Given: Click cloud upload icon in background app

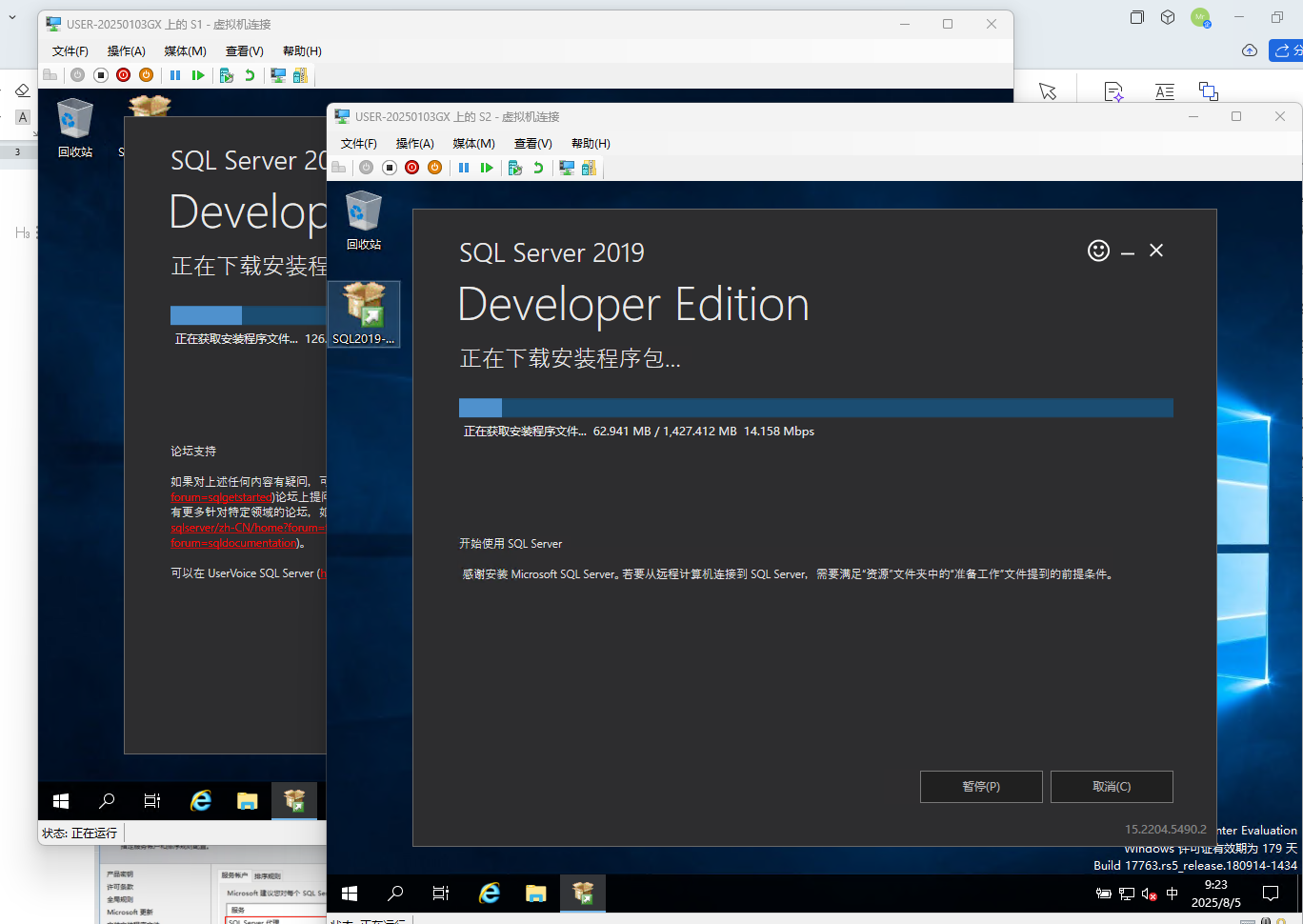Looking at the screenshot, I should 1250,50.
